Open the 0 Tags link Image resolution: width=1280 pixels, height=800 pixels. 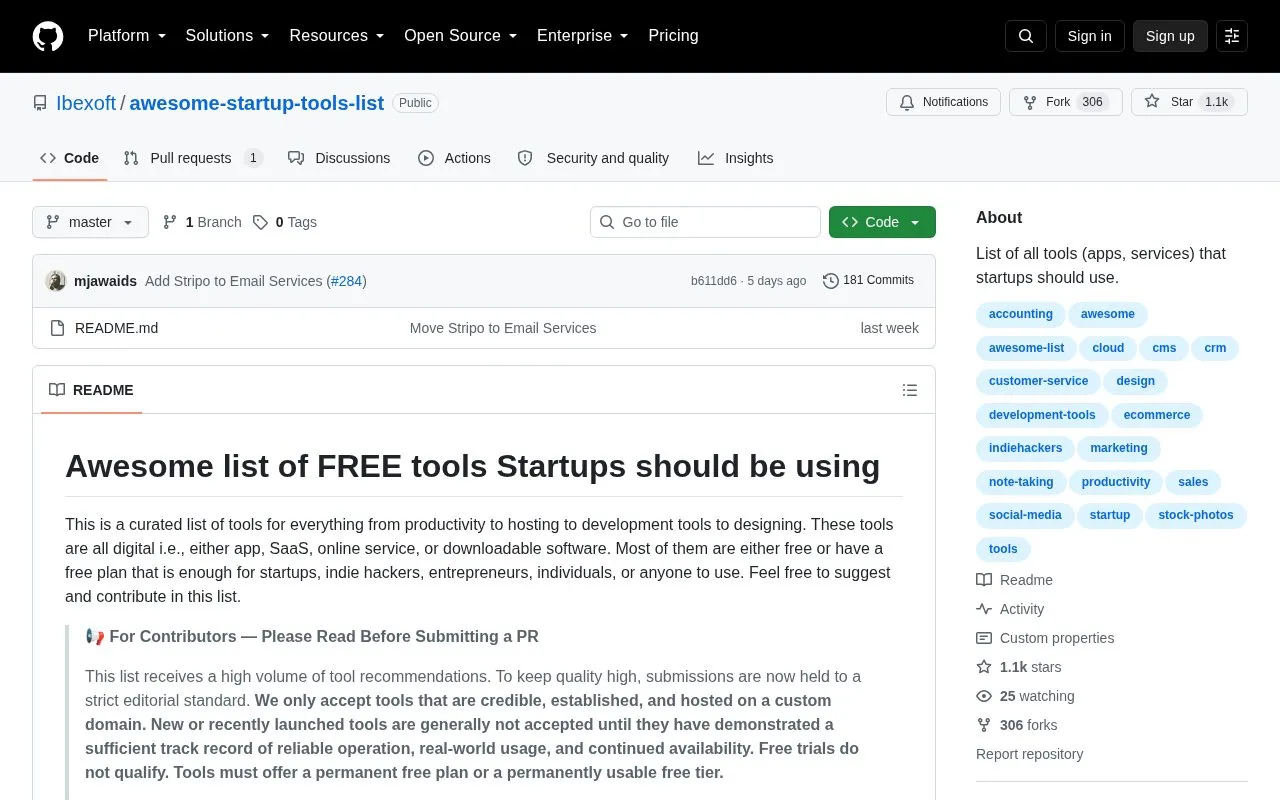tap(285, 222)
